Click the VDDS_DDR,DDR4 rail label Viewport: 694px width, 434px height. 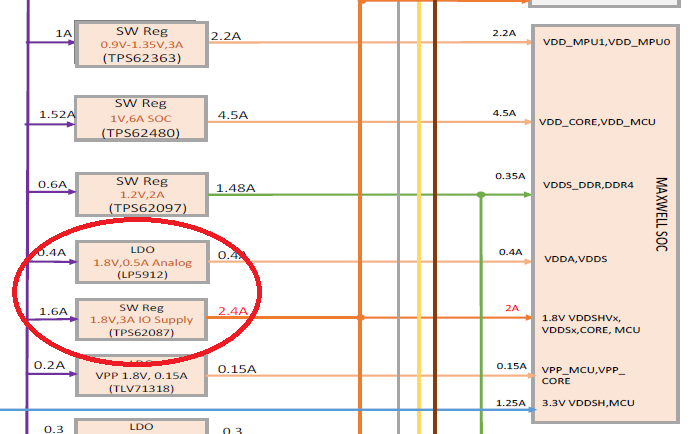pyautogui.click(x=588, y=185)
